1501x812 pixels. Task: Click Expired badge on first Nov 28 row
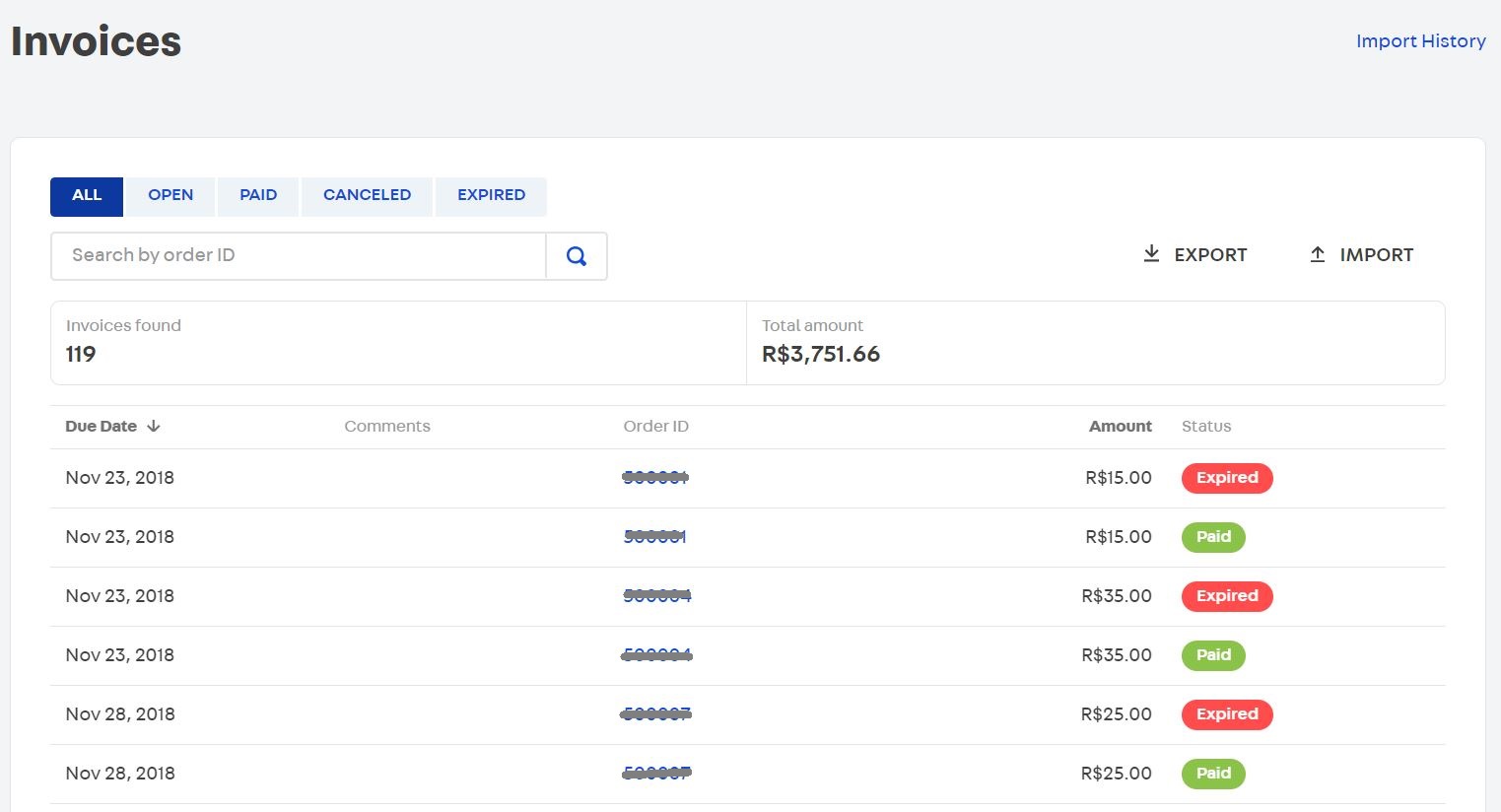click(1227, 714)
